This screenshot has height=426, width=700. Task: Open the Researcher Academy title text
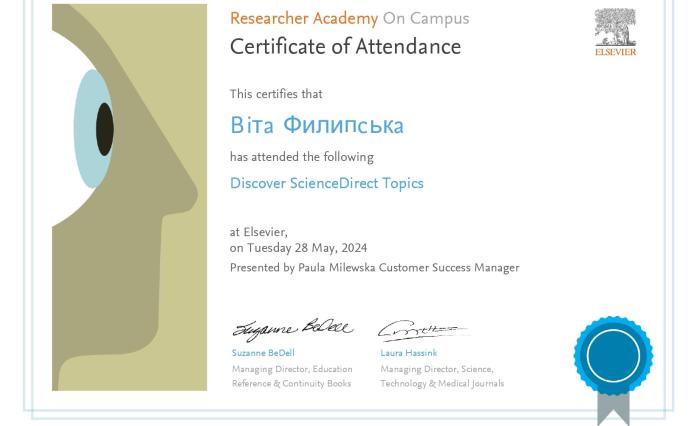pos(303,19)
